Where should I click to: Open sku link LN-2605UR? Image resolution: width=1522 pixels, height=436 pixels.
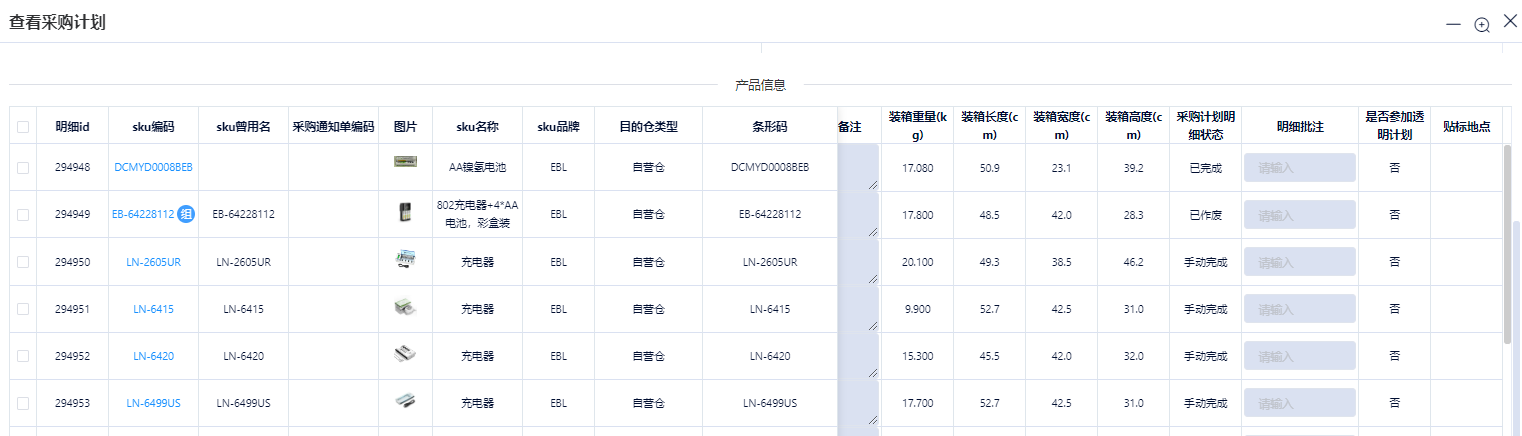153,262
